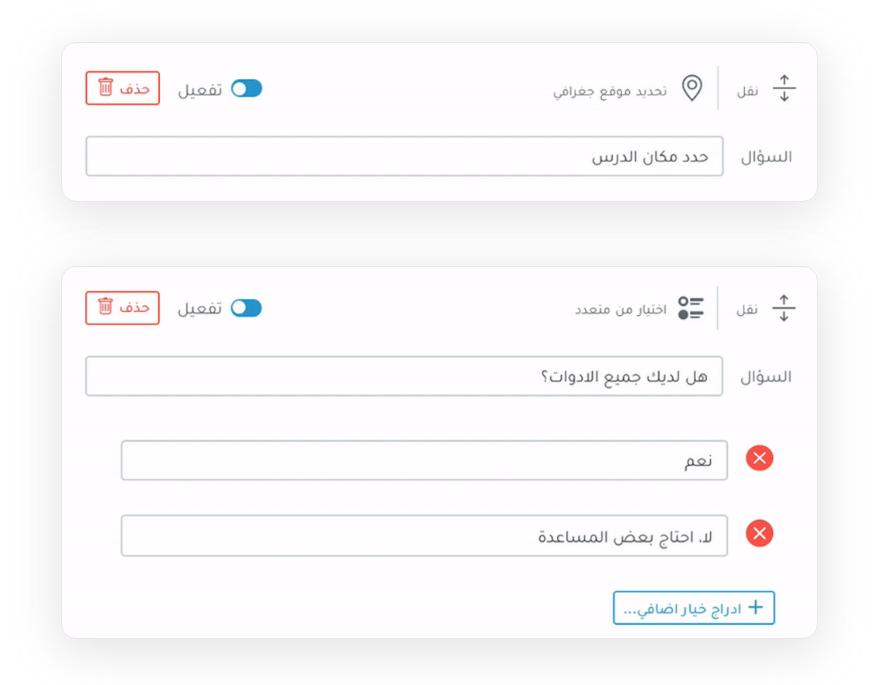Viewport: 887px width, 685px height.
Task: Remove the 'نعم' option with its red X
Action: (x=760, y=459)
